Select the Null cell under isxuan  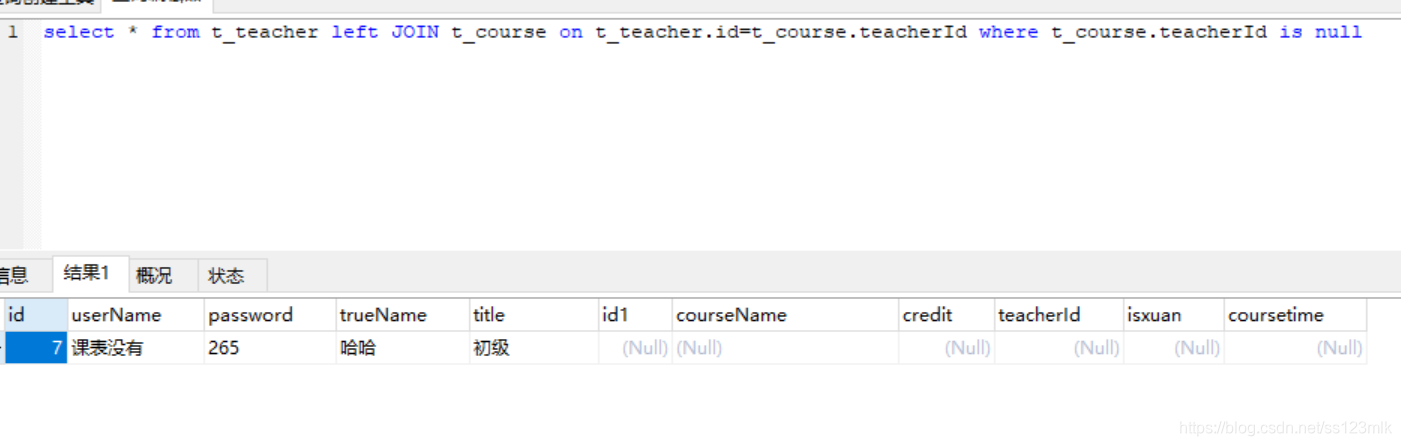click(x=1174, y=348)
